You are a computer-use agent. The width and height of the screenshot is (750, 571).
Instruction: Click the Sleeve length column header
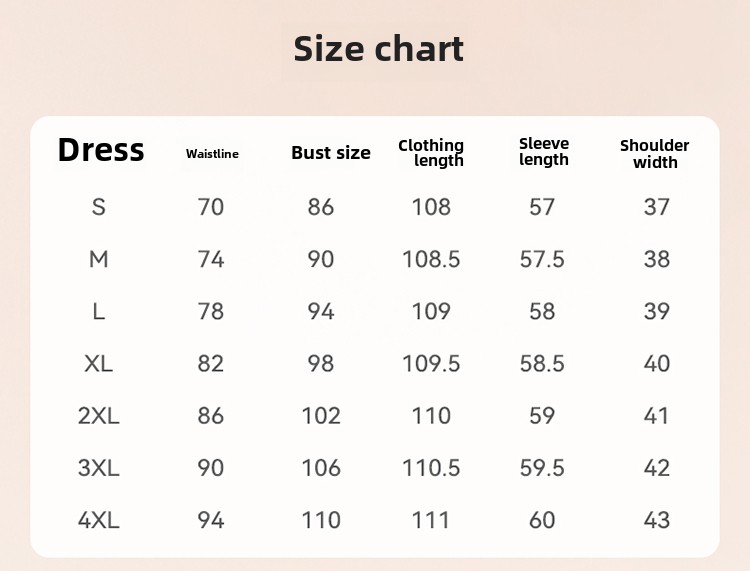[544, 152]
